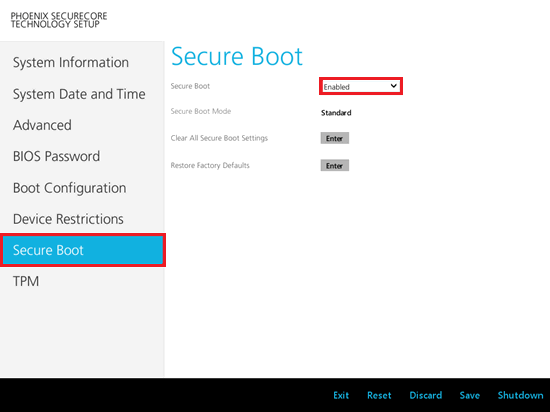Viewport: 550px width, 412px height.
Task: Click Enter for Restore Factory Defaults
Action: pyautogui.click(x=335, y=166)
